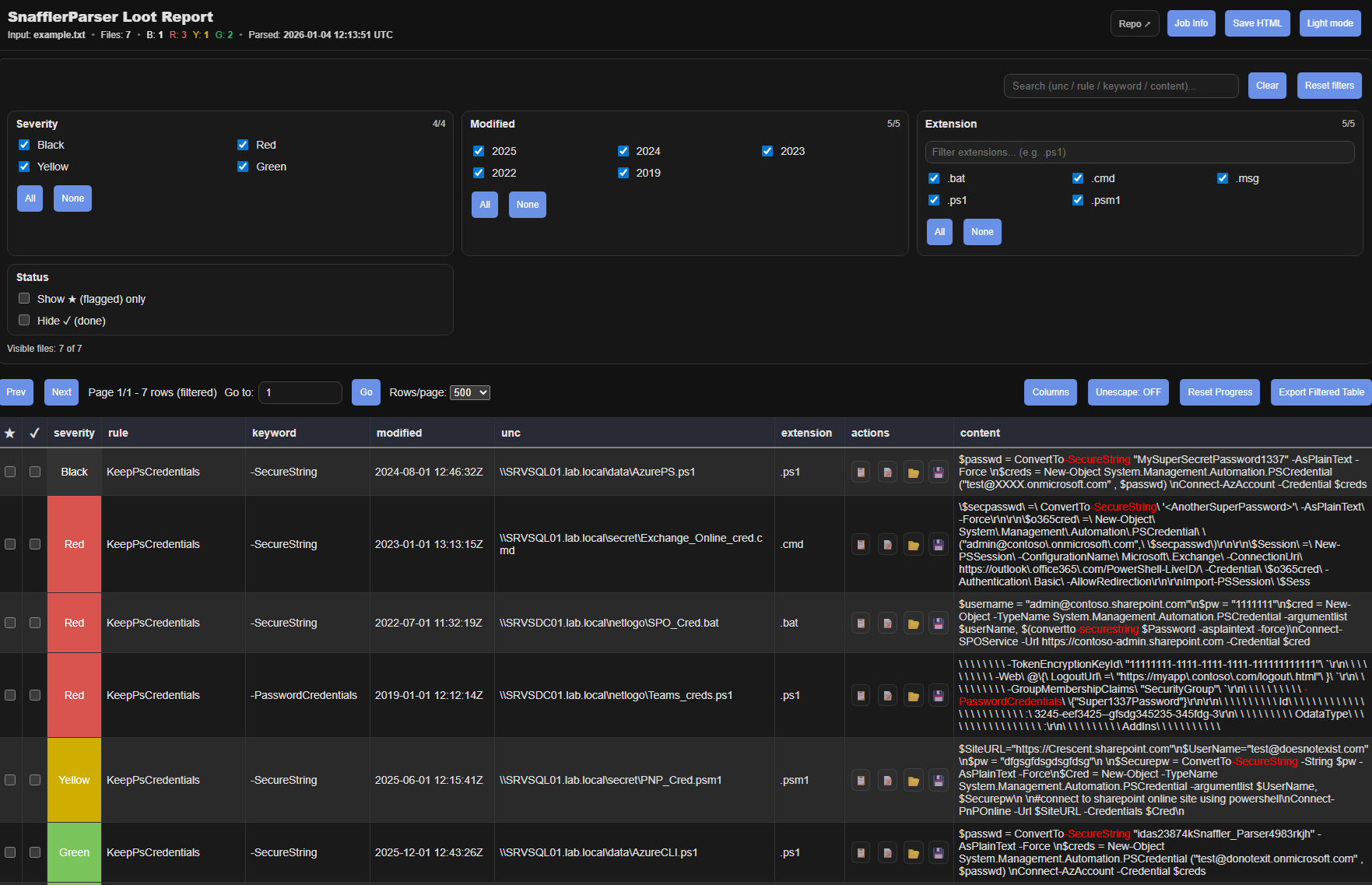The image size is (1372, 885).
Task: Click the clipboard icon for Teams_creds.ps1 row
Action: (861, 696)
